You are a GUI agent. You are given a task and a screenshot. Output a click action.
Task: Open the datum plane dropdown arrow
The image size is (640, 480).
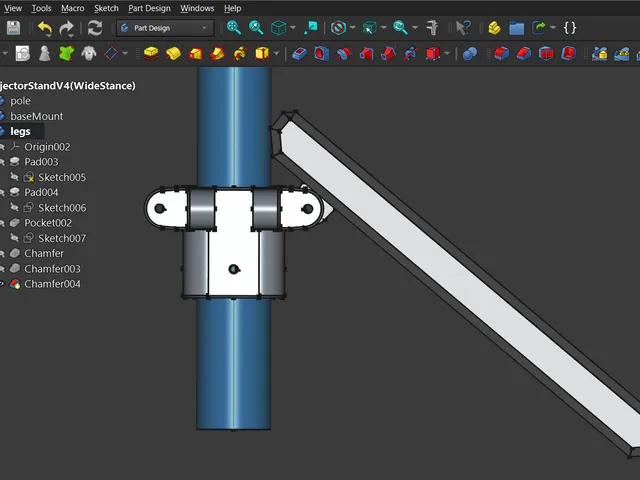[x=125, y=53]
